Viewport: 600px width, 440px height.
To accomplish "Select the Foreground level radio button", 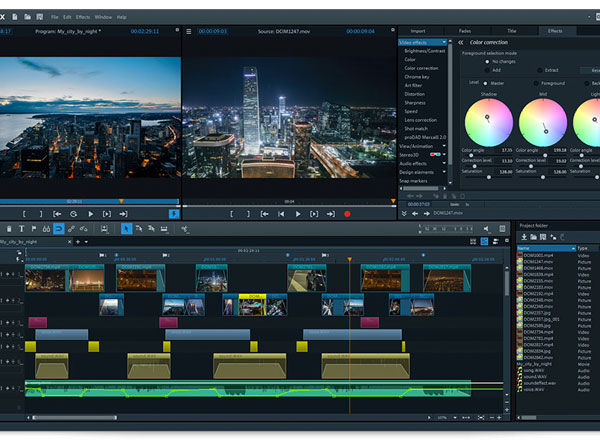I will (536, 83).
